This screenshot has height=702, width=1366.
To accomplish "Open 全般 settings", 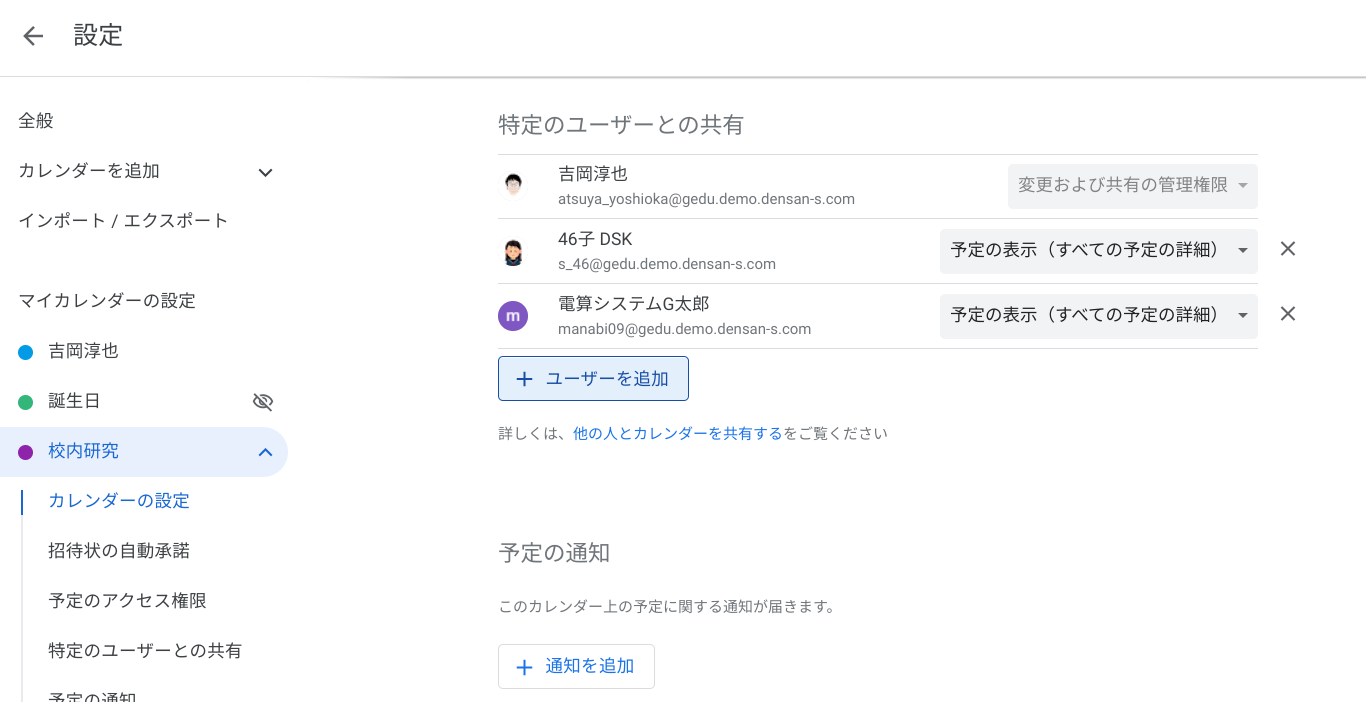I will tap(36, 121).
